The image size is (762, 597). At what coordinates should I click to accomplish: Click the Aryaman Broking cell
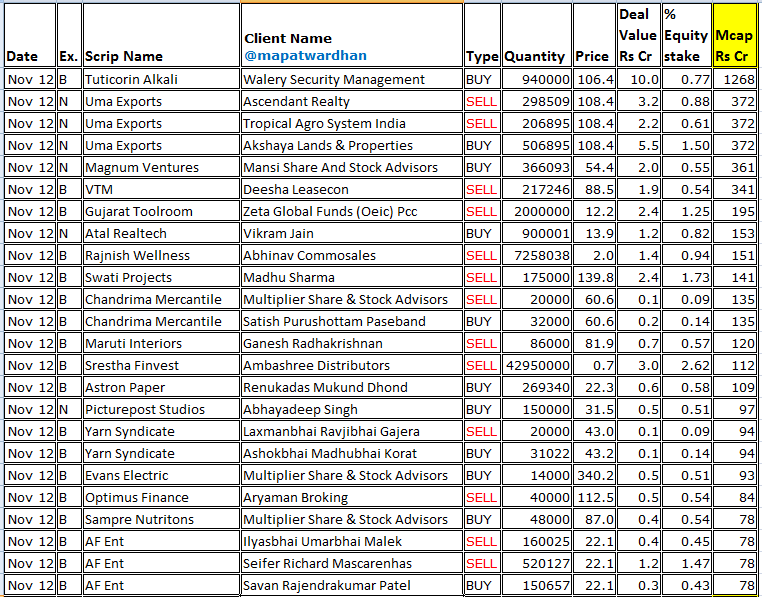click(x=352, y=497)
